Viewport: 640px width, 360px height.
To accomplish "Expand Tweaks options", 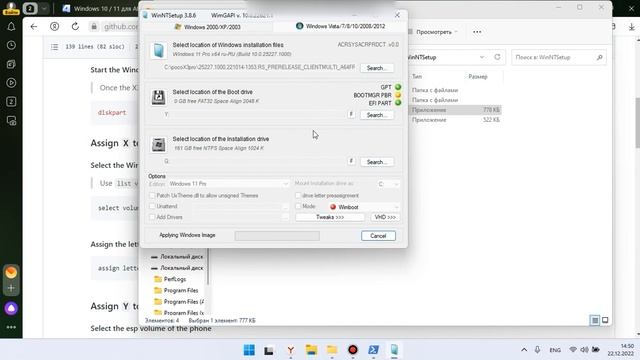I will pyautogui.click(x=330, y=217).
